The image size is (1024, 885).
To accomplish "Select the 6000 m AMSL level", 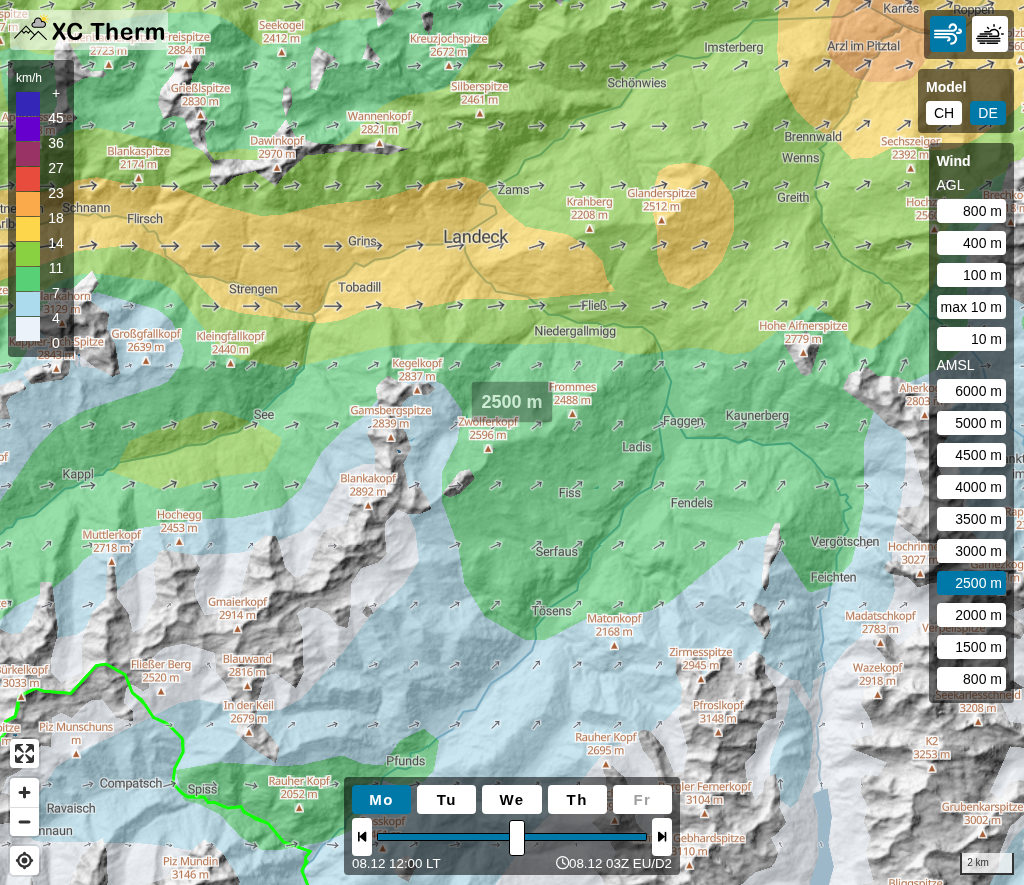I will click(971, 391).
